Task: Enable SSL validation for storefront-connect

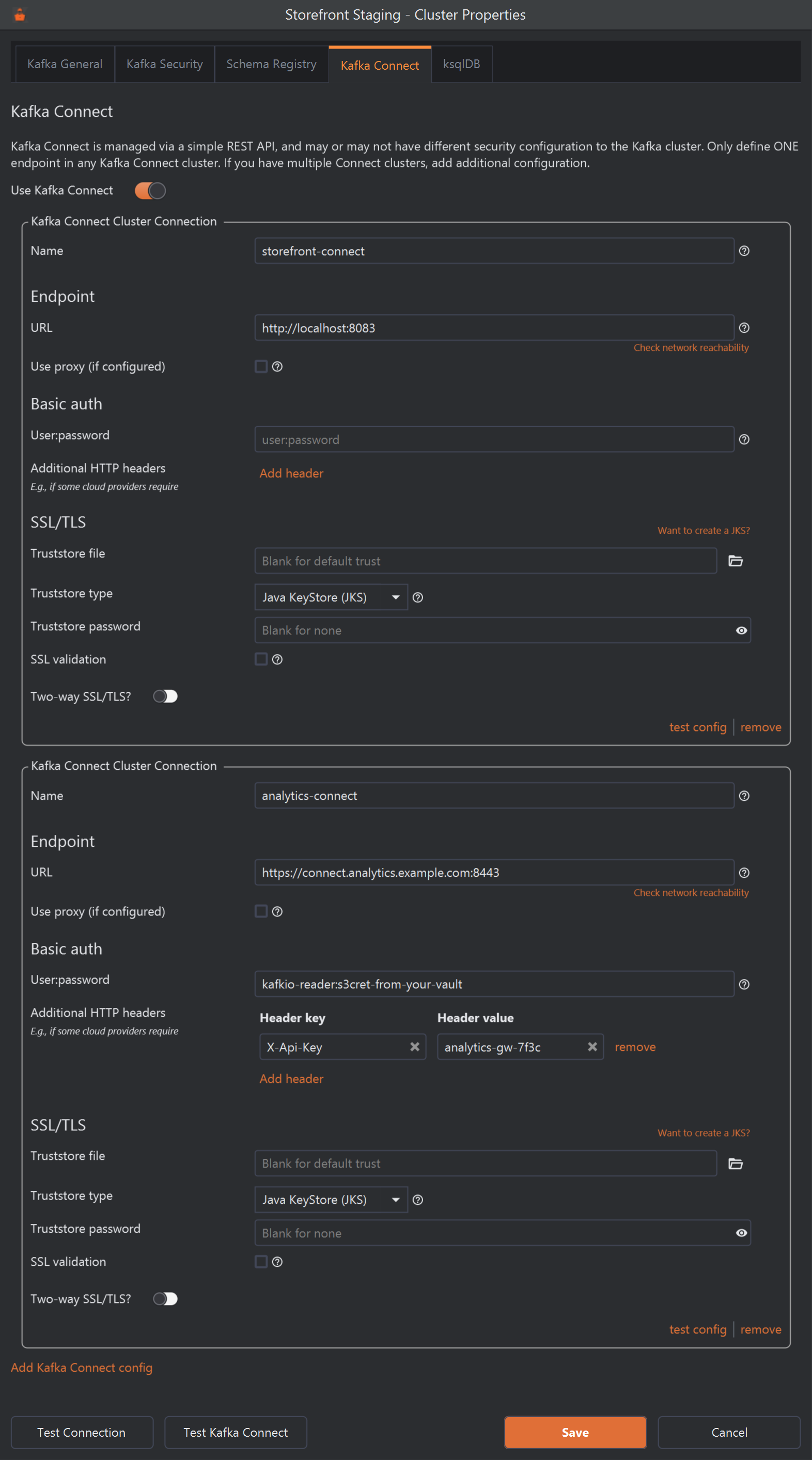Action: (261, 659)
